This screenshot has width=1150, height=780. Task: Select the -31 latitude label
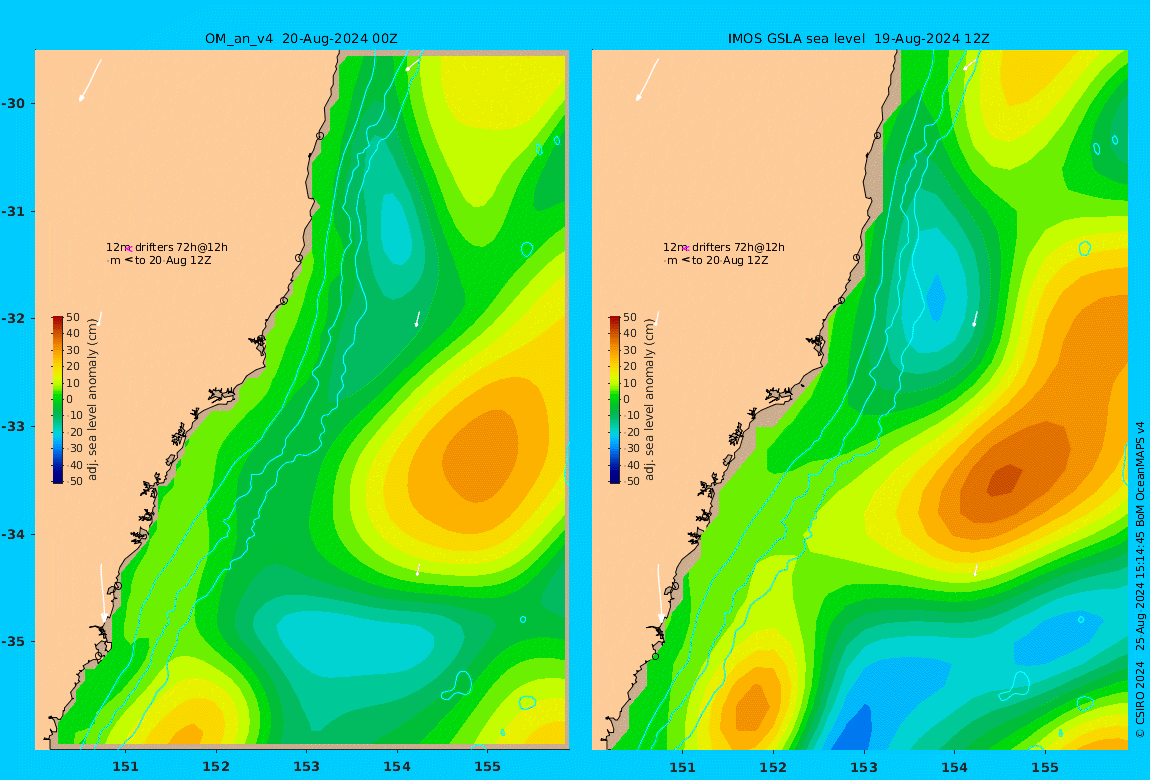point(13,211)
